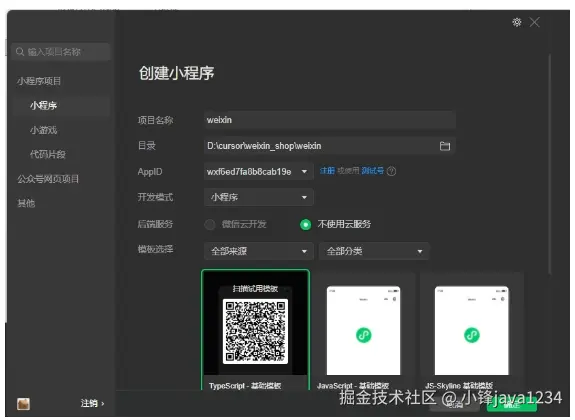The height and width of the screenshot is (420, 575).
Task: Open the 开发模式 小程序 dropdown
Action: [x=258, y=197]
